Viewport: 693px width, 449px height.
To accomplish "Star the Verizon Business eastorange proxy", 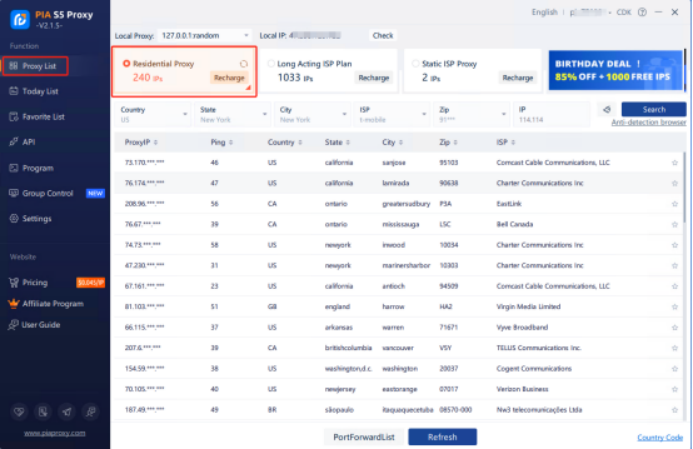I will (x=674, y=389).
